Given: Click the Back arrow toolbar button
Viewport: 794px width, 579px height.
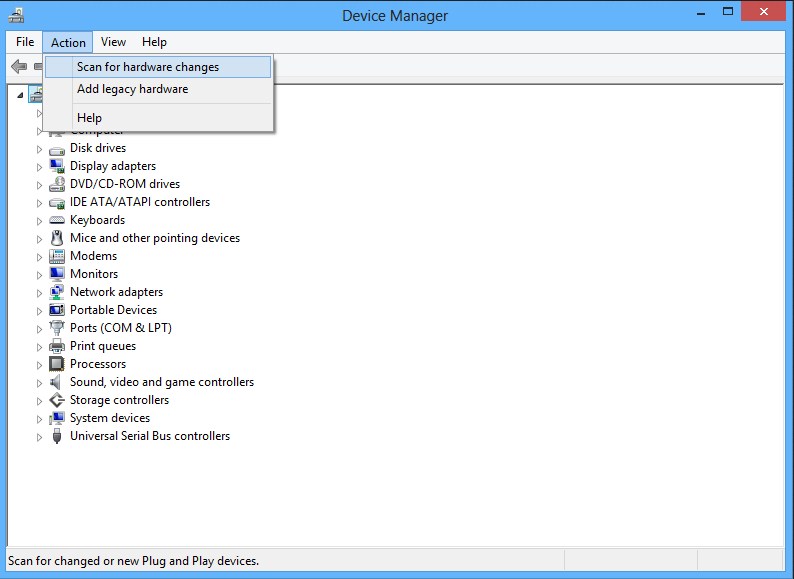Looking at the screenshot, I should [x=19, y=66].
